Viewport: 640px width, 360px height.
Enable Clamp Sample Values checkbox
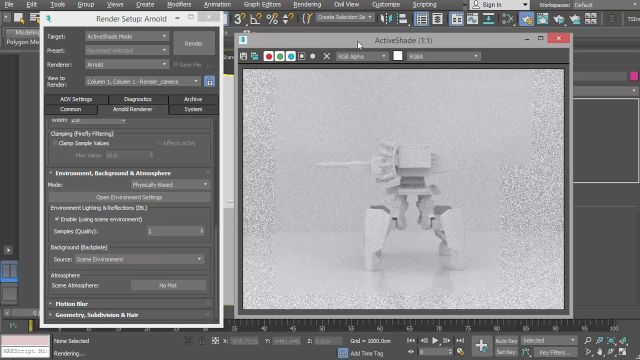click(55, 143)
